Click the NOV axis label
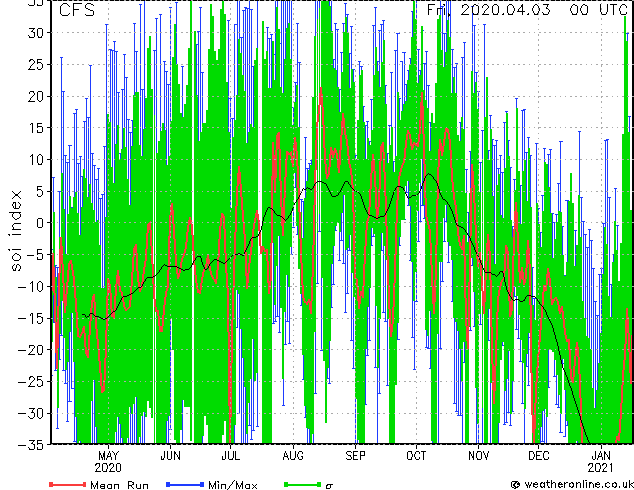634x490 pixels. click(478, 456)
